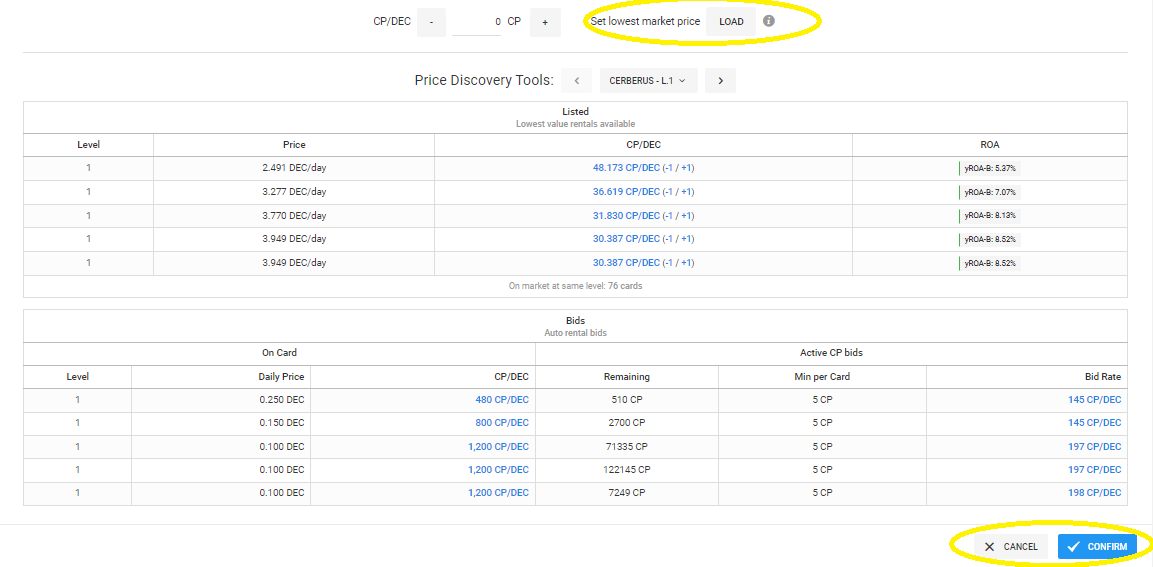Click 510 CP remaining cell
This screenshot has width=1153, height=567.
click(x=627, y=400)
